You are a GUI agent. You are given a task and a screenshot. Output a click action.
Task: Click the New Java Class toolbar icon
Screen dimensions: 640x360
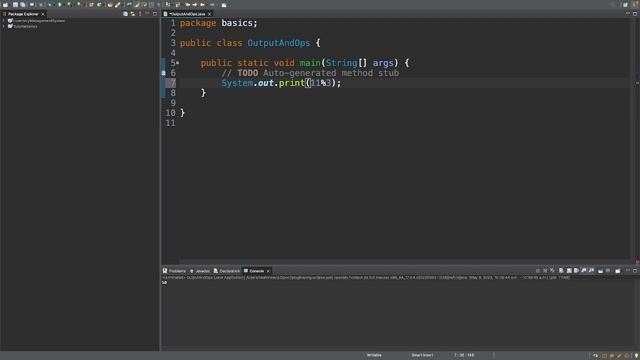99,4
